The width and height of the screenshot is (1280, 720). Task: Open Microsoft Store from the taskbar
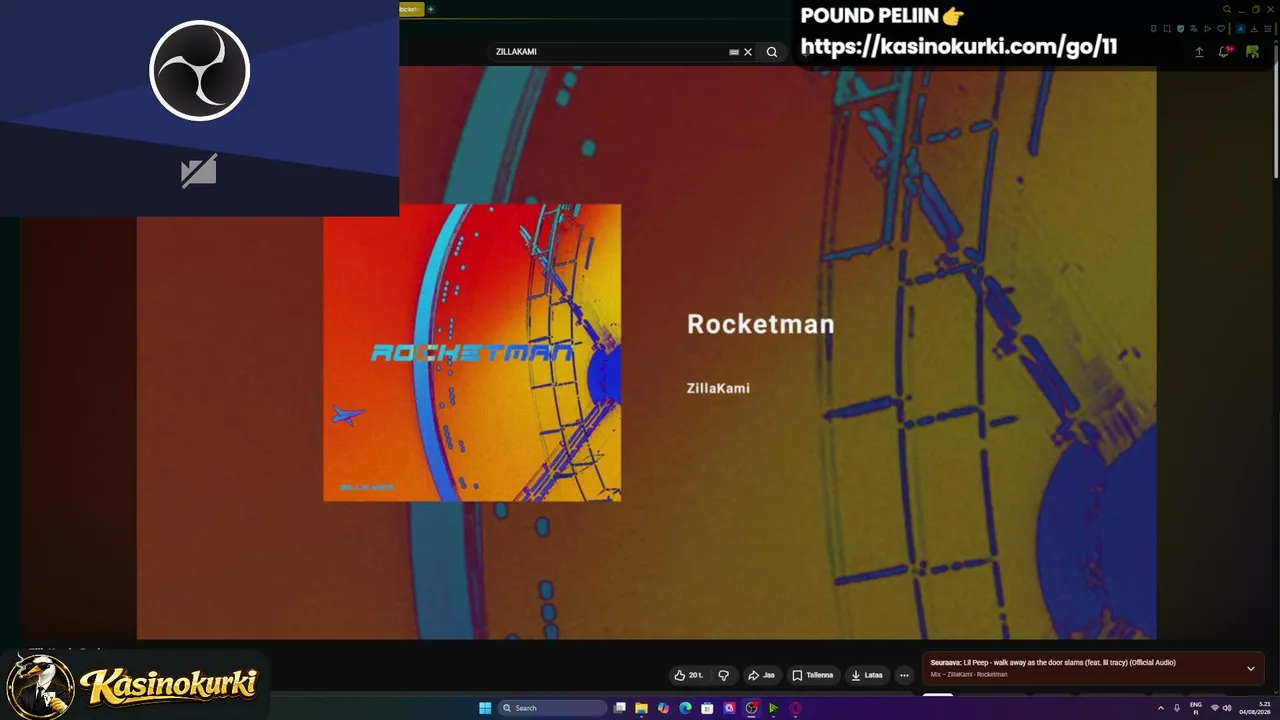click(707, 708)
